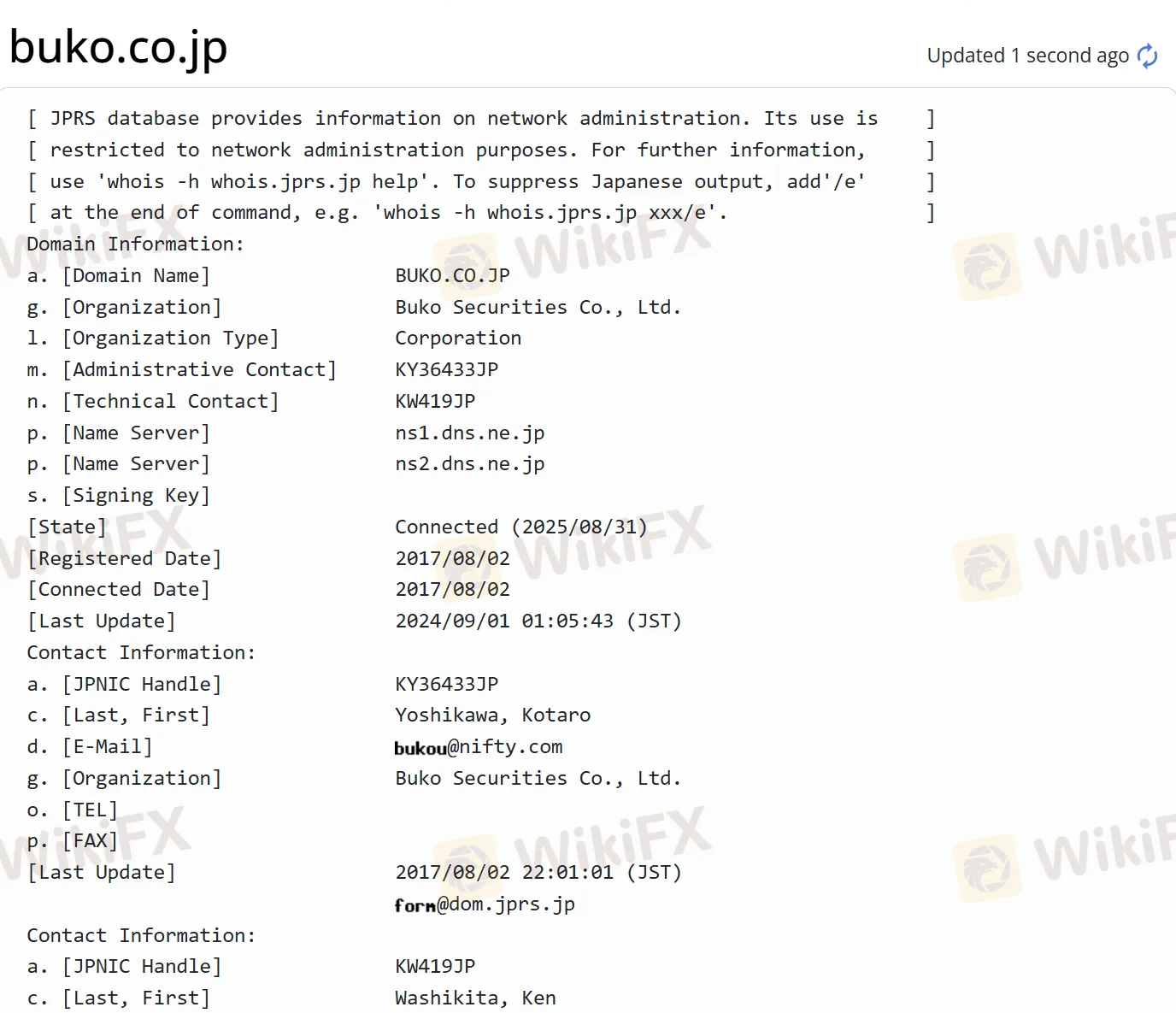Click the '[Connected Date]' field label
Image resolution: width=1176 pixels, height=1013 pixels.
tap(119, 589)
